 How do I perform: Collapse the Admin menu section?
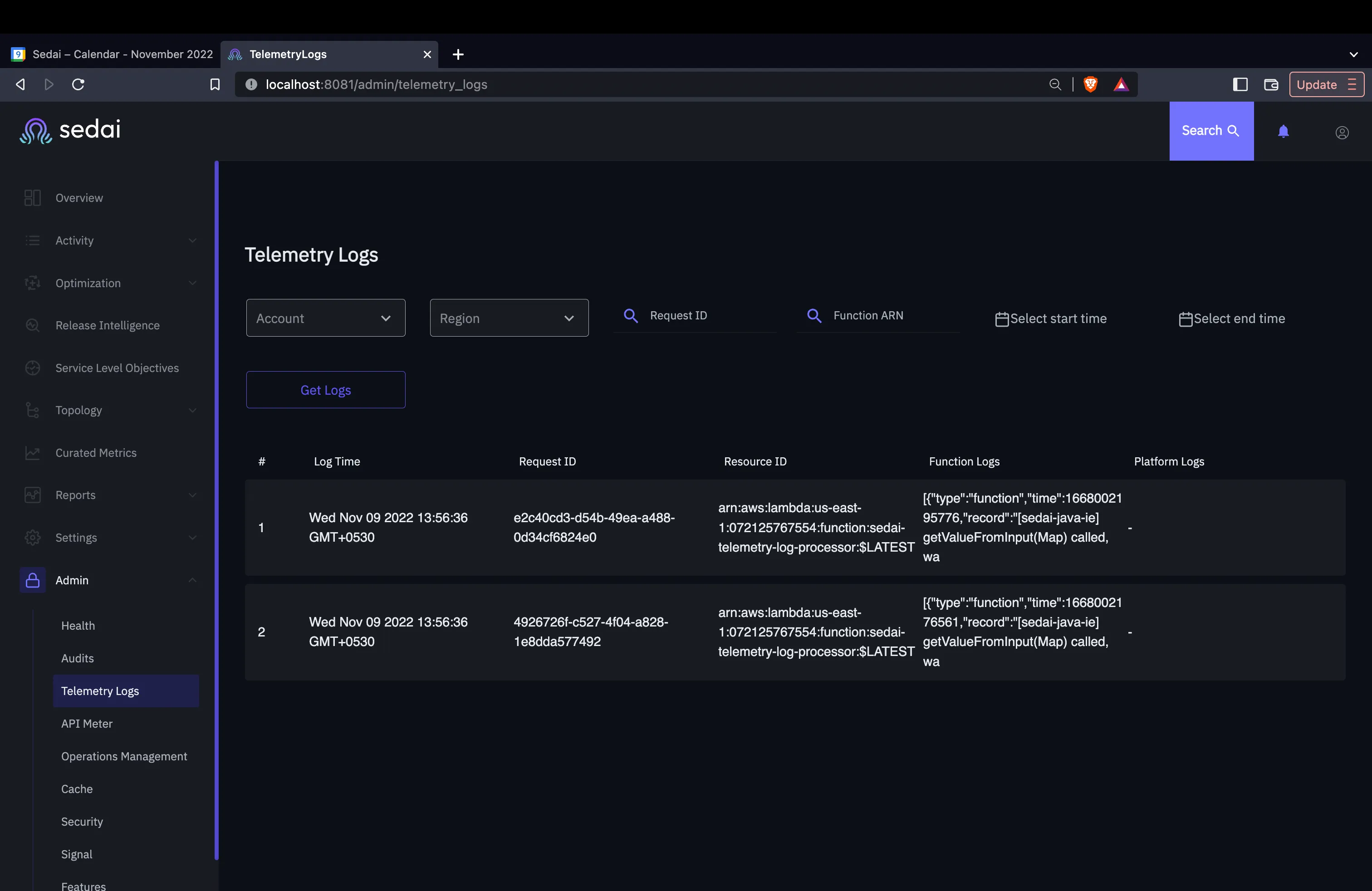click(x=192, y=580)
